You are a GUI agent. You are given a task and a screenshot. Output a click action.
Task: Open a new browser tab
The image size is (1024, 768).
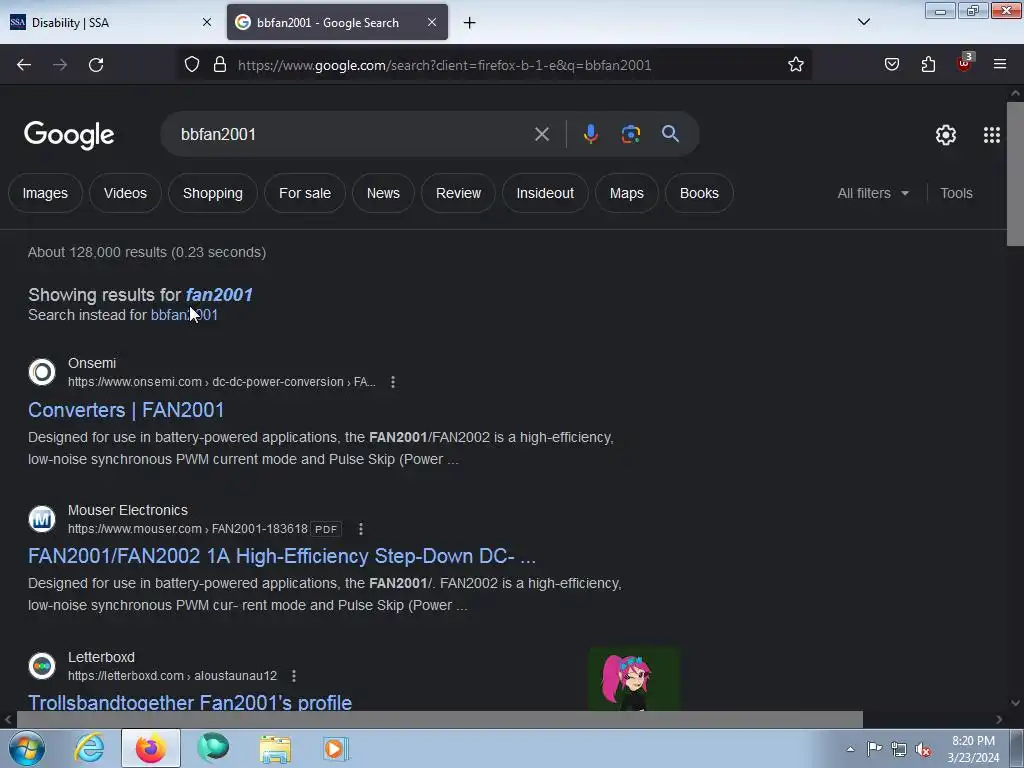tap(470, 23)
